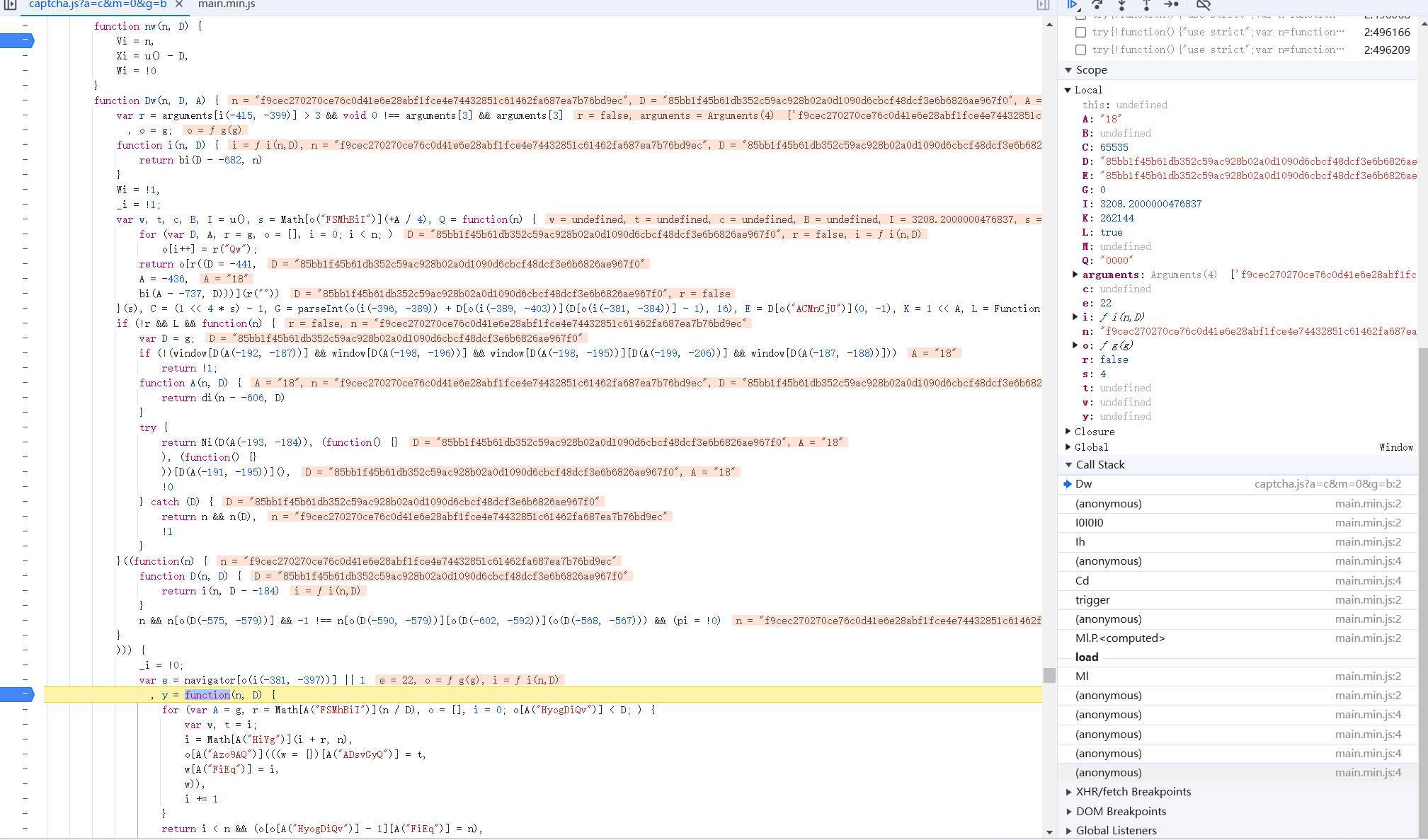Viewport: 1428px width, 840px height.
Task: Click 'function nw(n, D)' declaration
Action: click(x=141, y=26)
